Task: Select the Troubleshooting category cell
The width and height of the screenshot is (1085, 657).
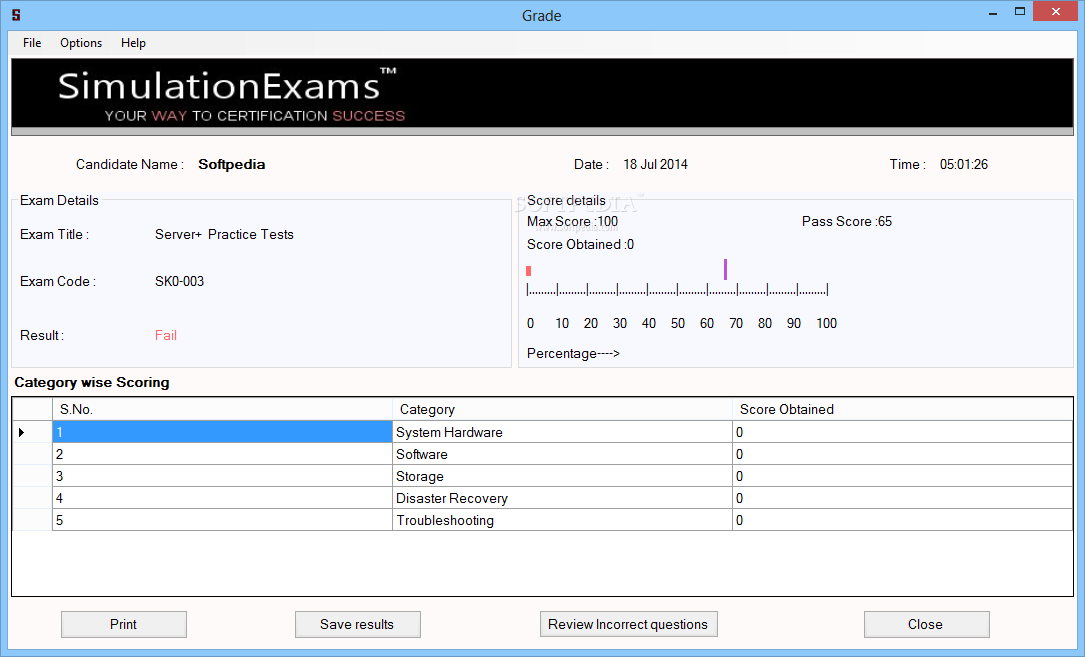Action: (x=563, y=520)
